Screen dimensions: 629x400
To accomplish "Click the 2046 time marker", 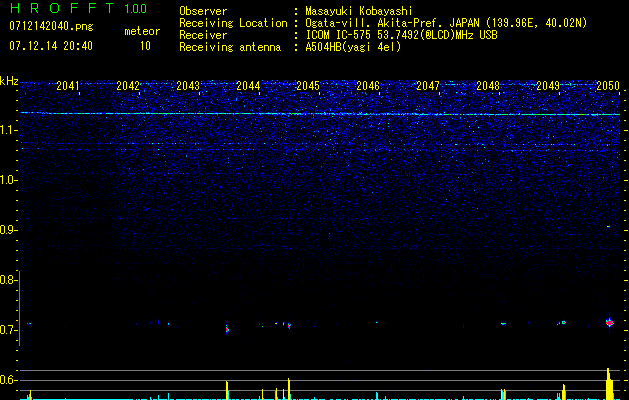I will pos(368,85).
